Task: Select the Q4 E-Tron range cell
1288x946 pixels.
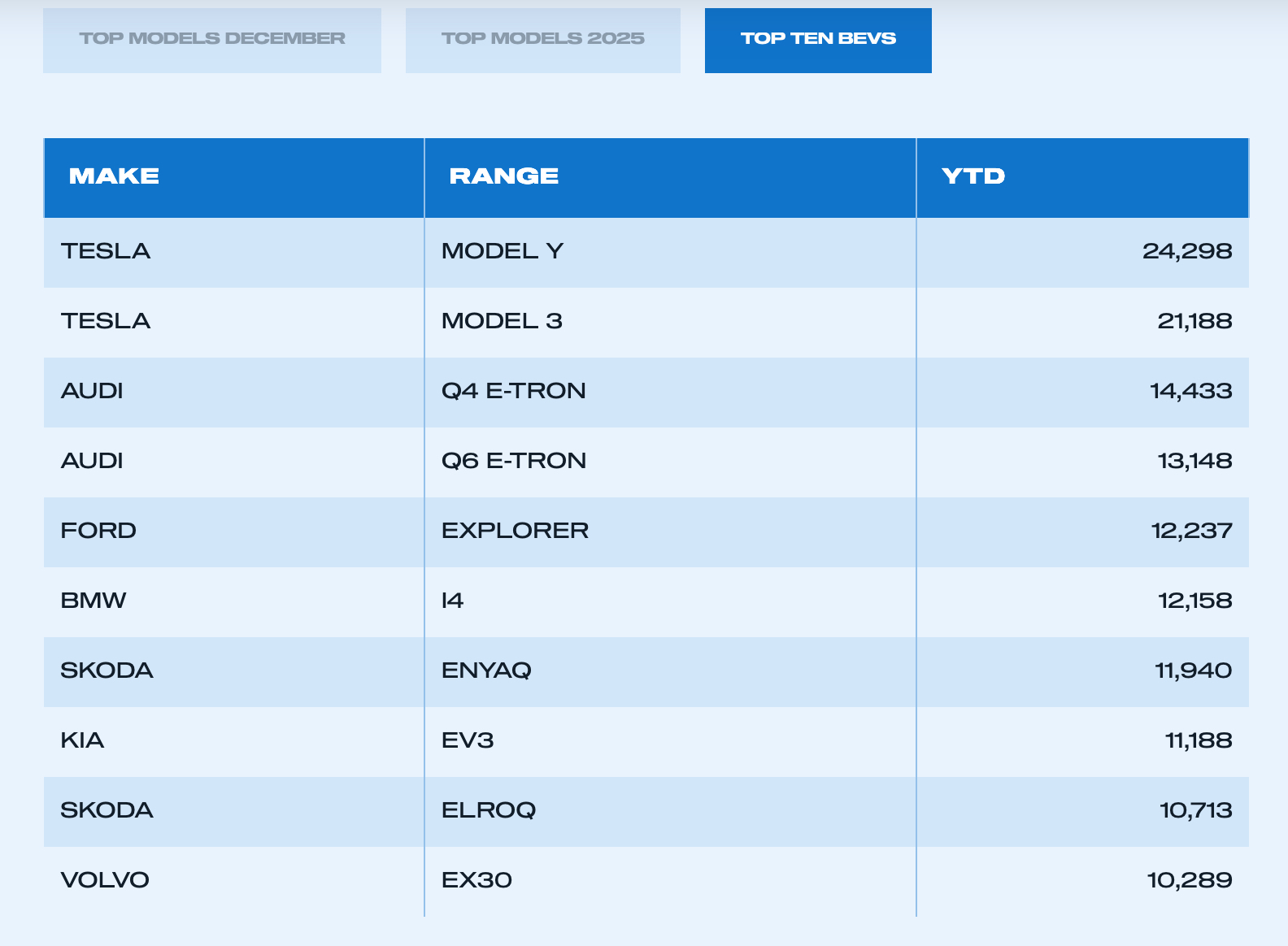Action: (x=513, y=391)
